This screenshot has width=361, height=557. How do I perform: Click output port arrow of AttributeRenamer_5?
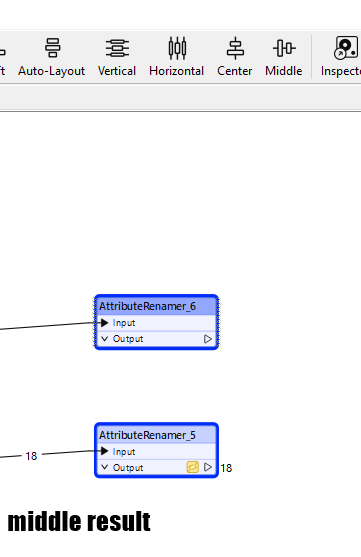pos(208,467)
